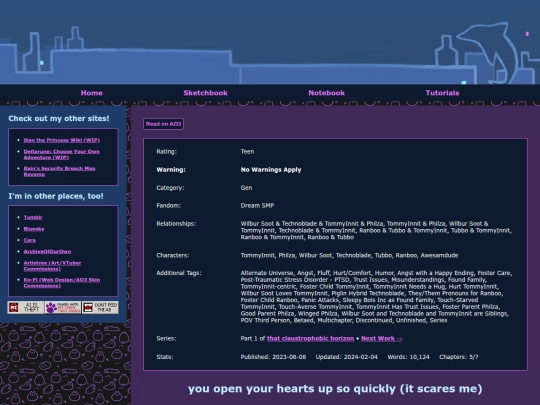This screenshot has height=405, width=540.
Task: Go to the Next Work link
Action: tap(381, 339)
